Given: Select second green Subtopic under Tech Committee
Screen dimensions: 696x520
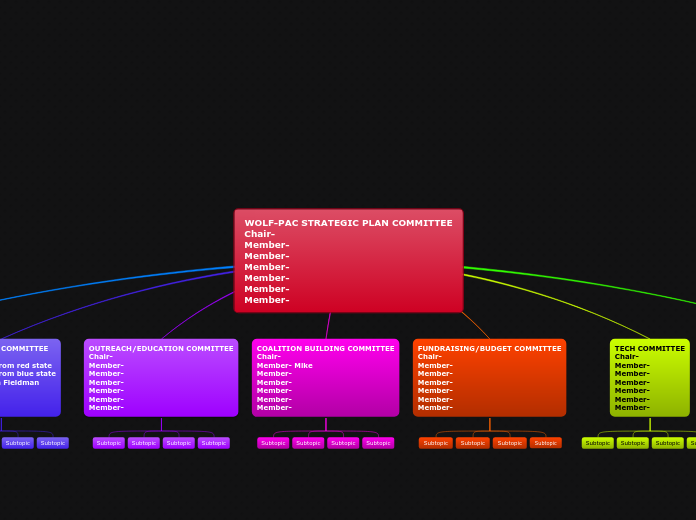Looking at the screenshot, I should pos(633,443).
